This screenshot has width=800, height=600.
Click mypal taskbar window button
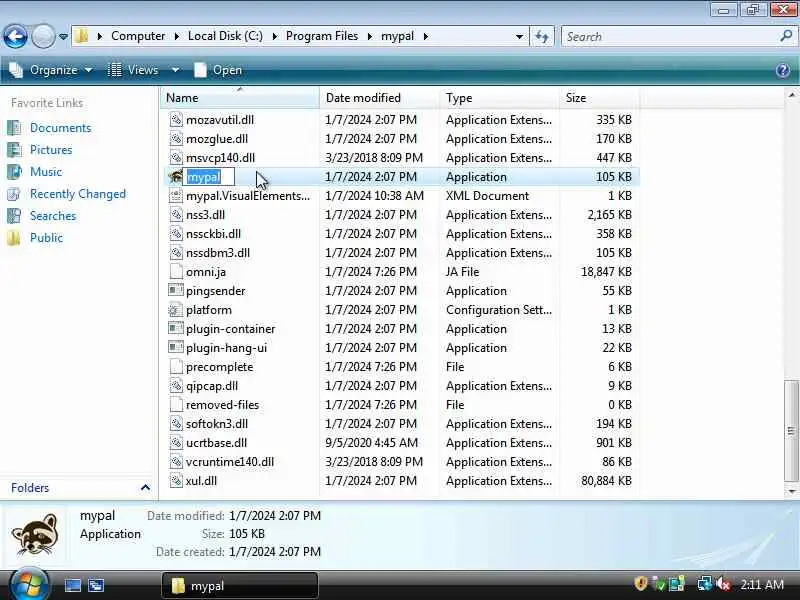pos(240,585)
